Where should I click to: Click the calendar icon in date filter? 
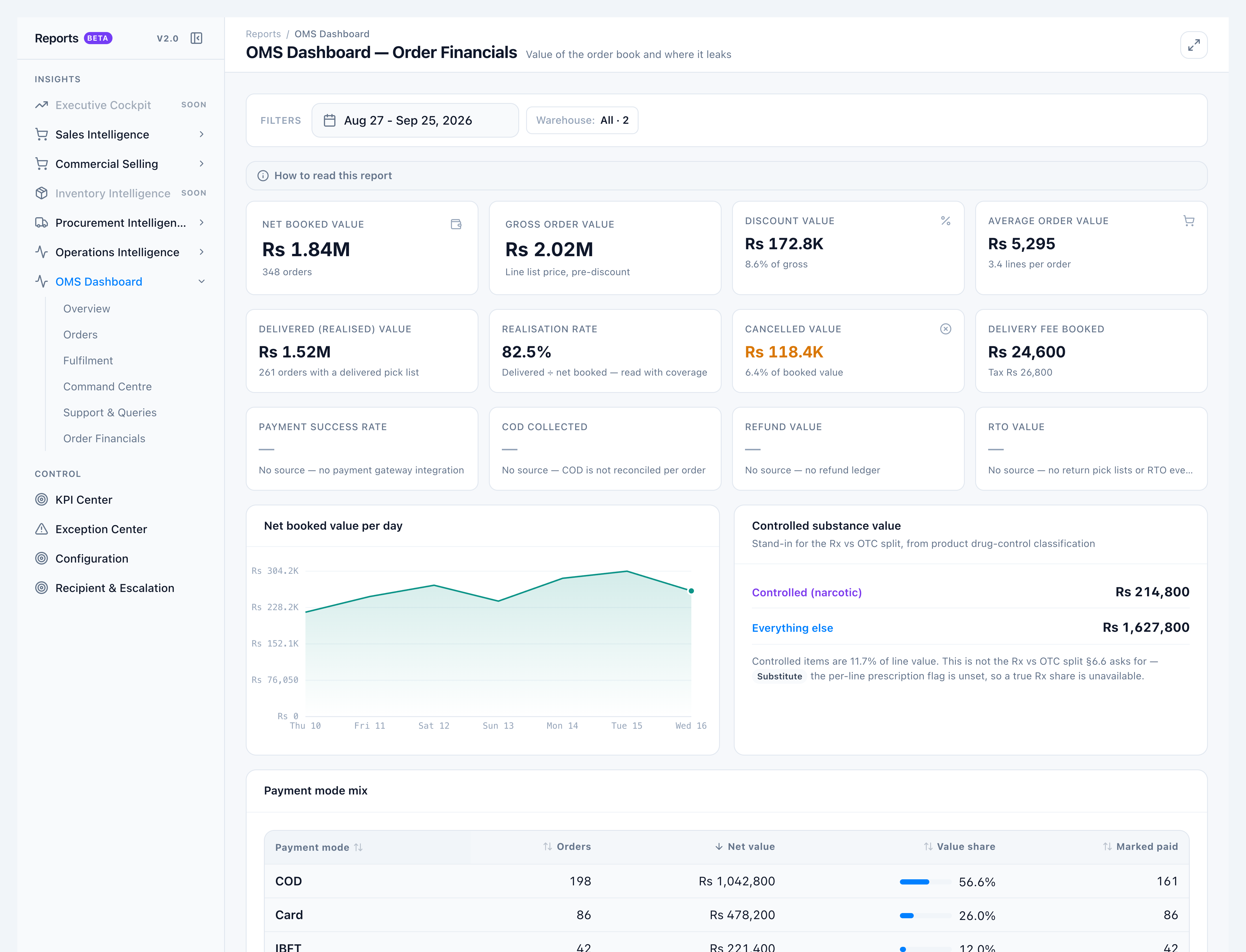click(x=329, y=120)
